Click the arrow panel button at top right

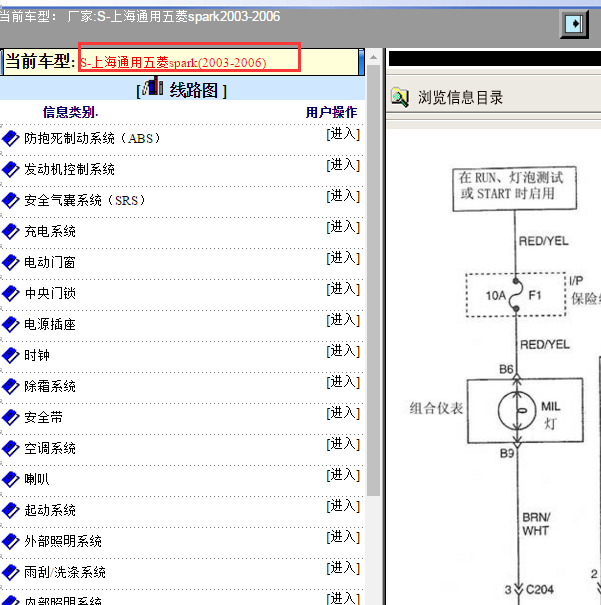coord(574,24)
